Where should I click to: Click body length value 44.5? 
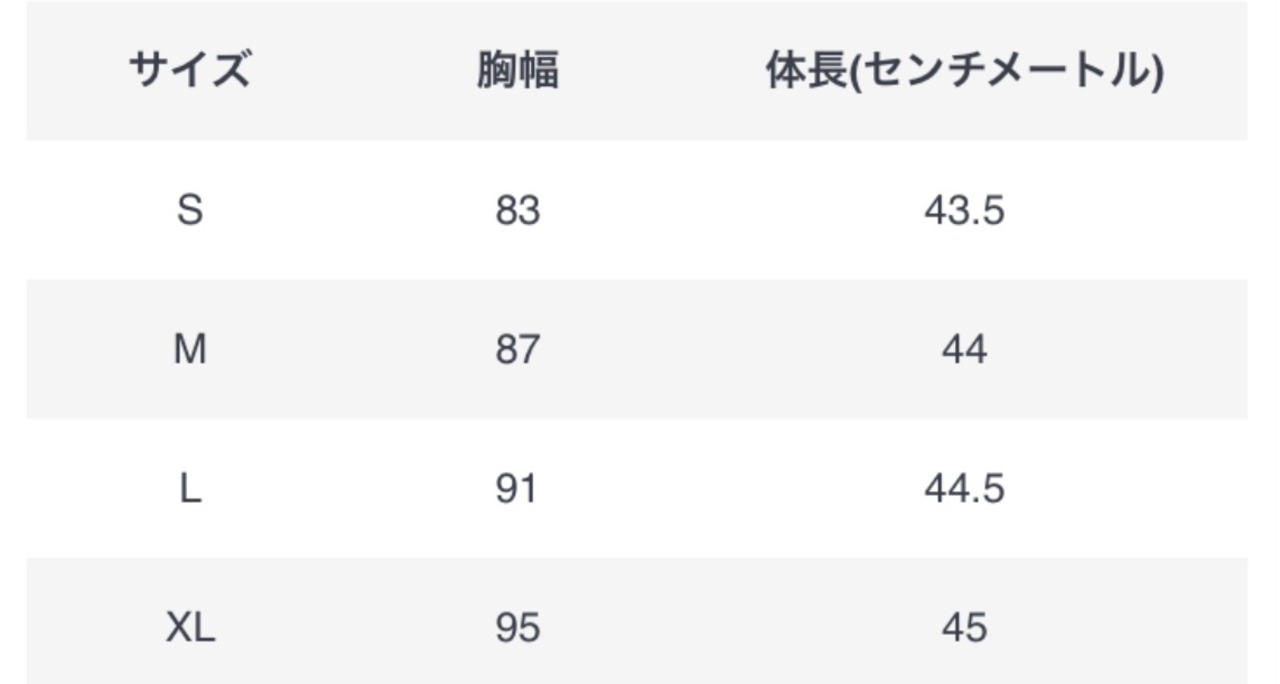tap(964, 489)
